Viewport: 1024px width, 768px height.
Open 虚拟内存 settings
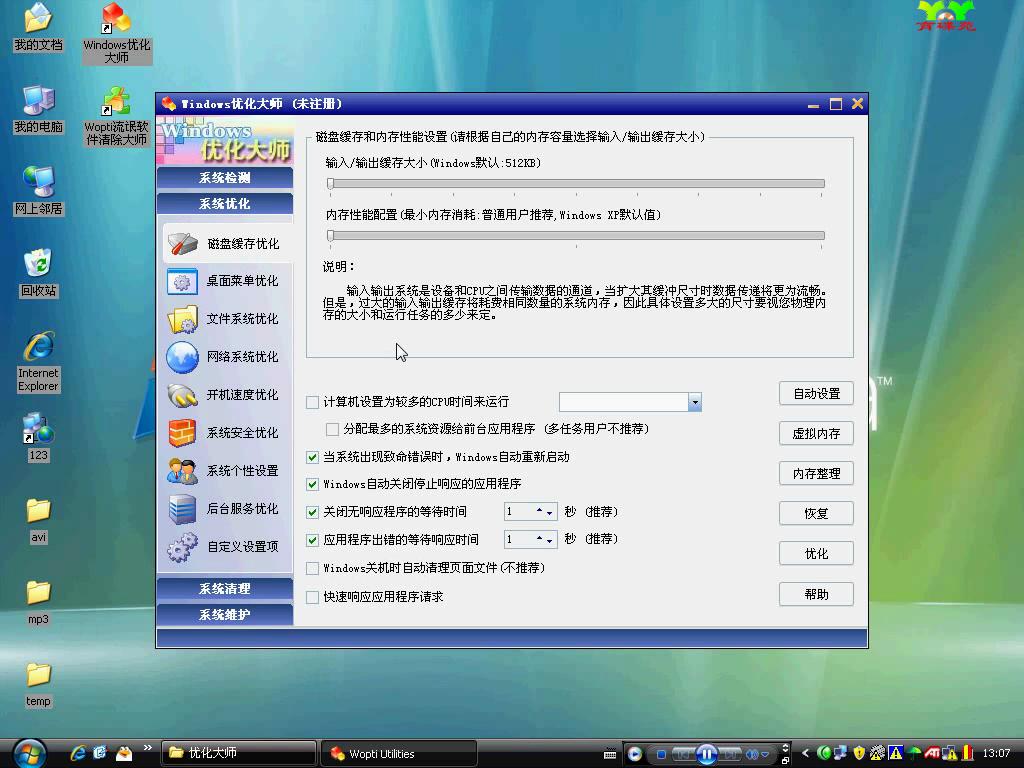point(816,434)
